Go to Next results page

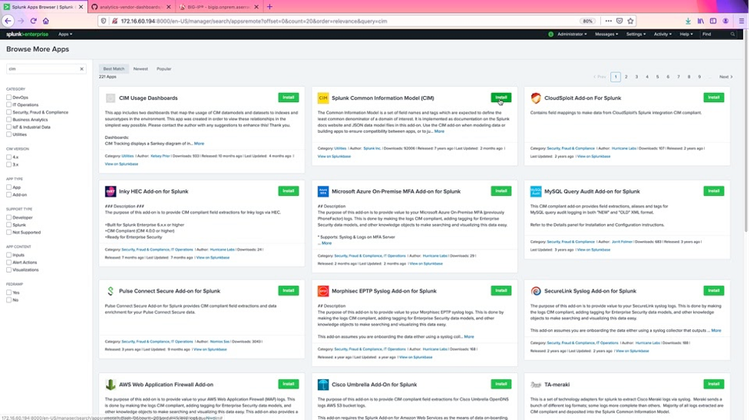(726, 77)
